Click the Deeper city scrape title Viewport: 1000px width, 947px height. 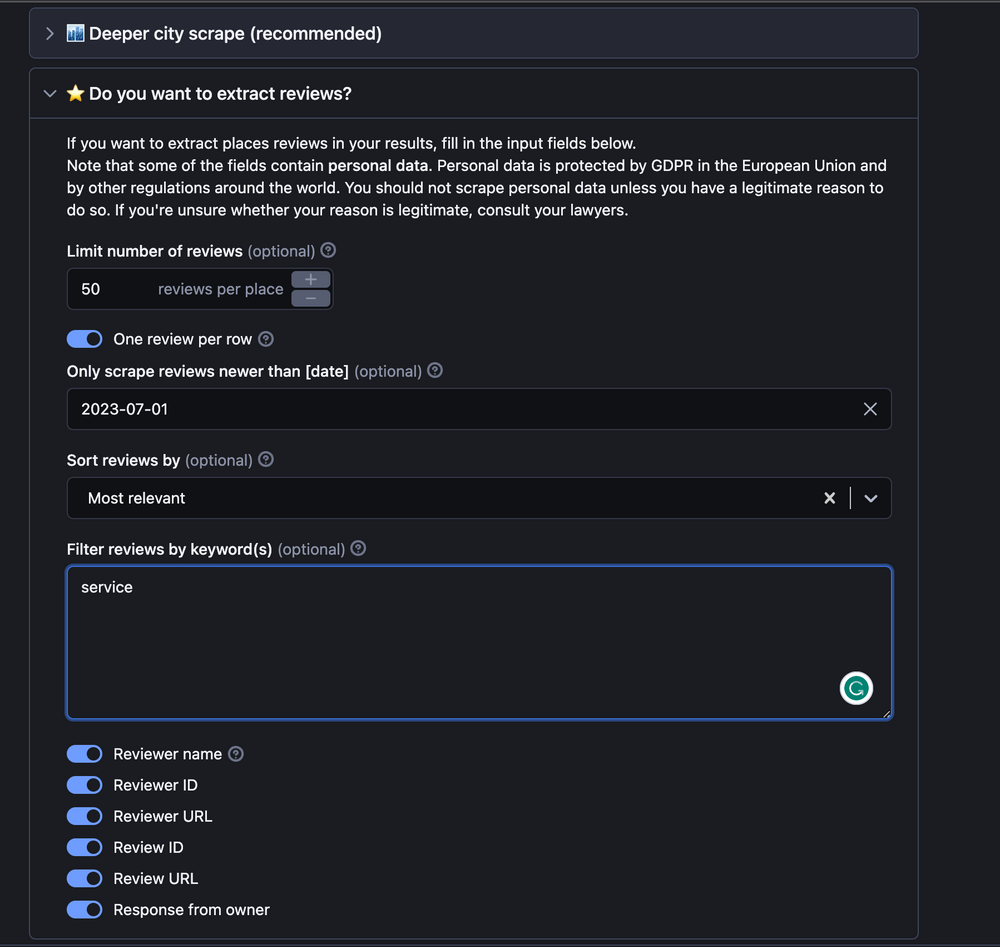tap(235, 34)
